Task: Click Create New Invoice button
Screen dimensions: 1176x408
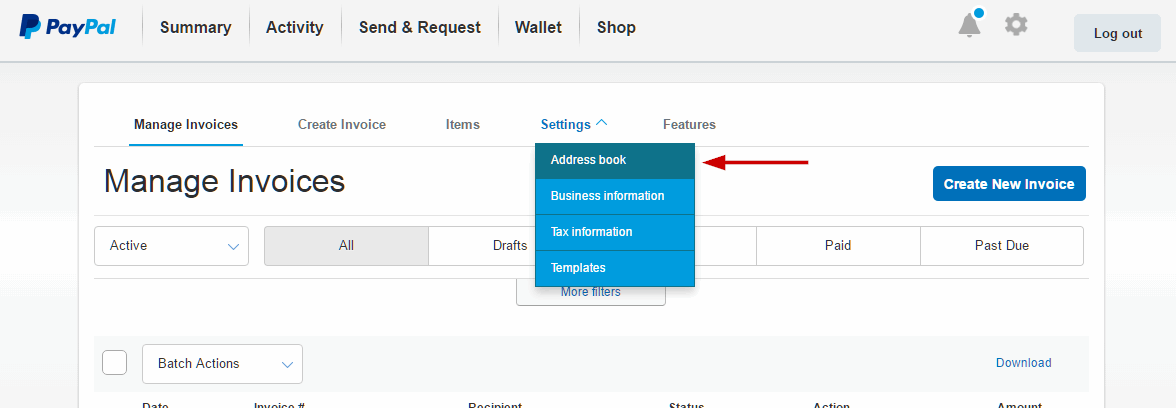Action: click(x=1009, y=184)
